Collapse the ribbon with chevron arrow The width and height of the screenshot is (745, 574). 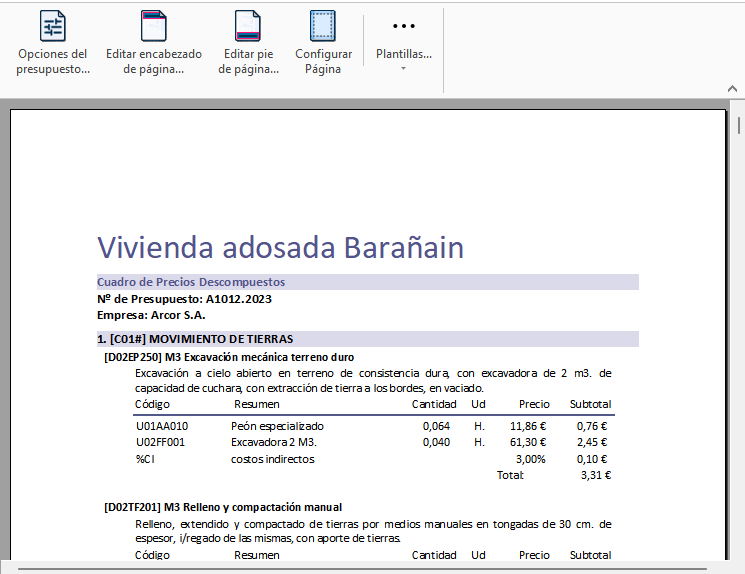point(732,88)
